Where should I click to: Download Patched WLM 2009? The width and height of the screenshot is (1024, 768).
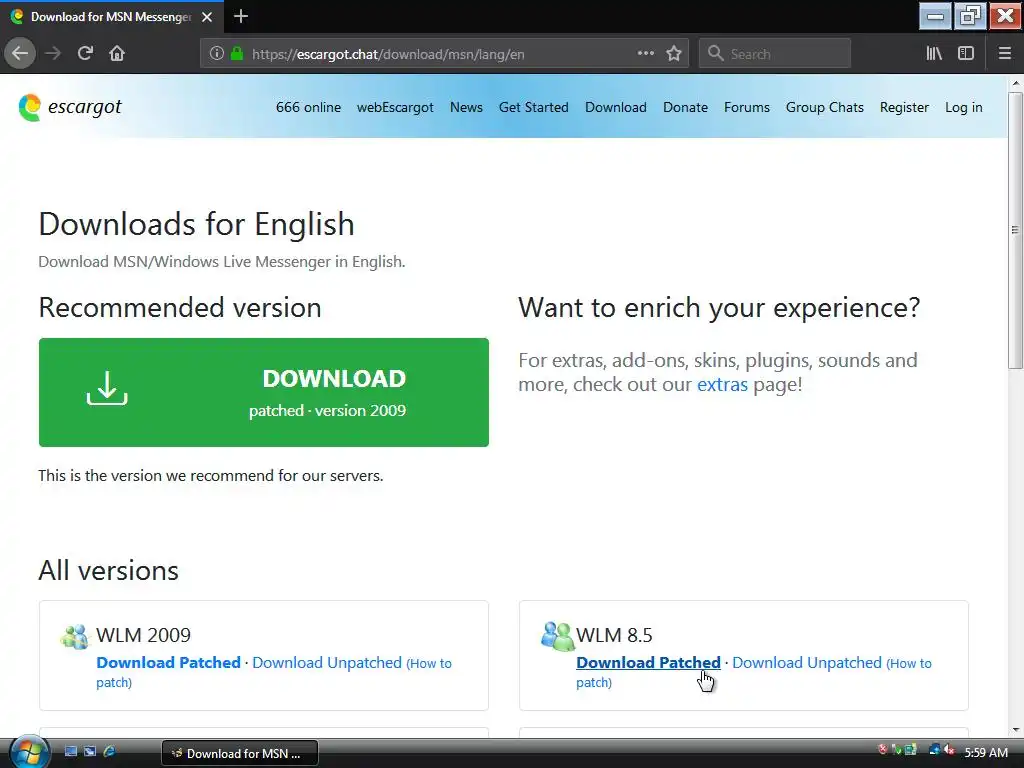point(168,662)
